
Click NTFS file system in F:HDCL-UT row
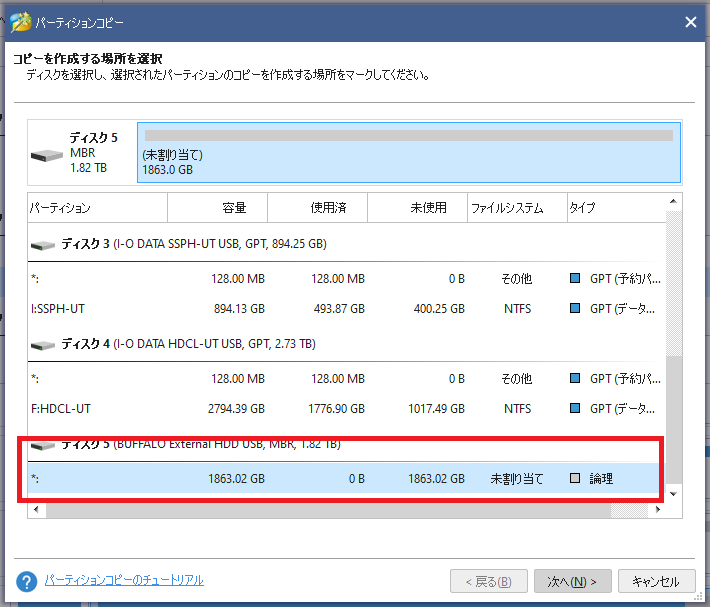click(x=517, y=409)
